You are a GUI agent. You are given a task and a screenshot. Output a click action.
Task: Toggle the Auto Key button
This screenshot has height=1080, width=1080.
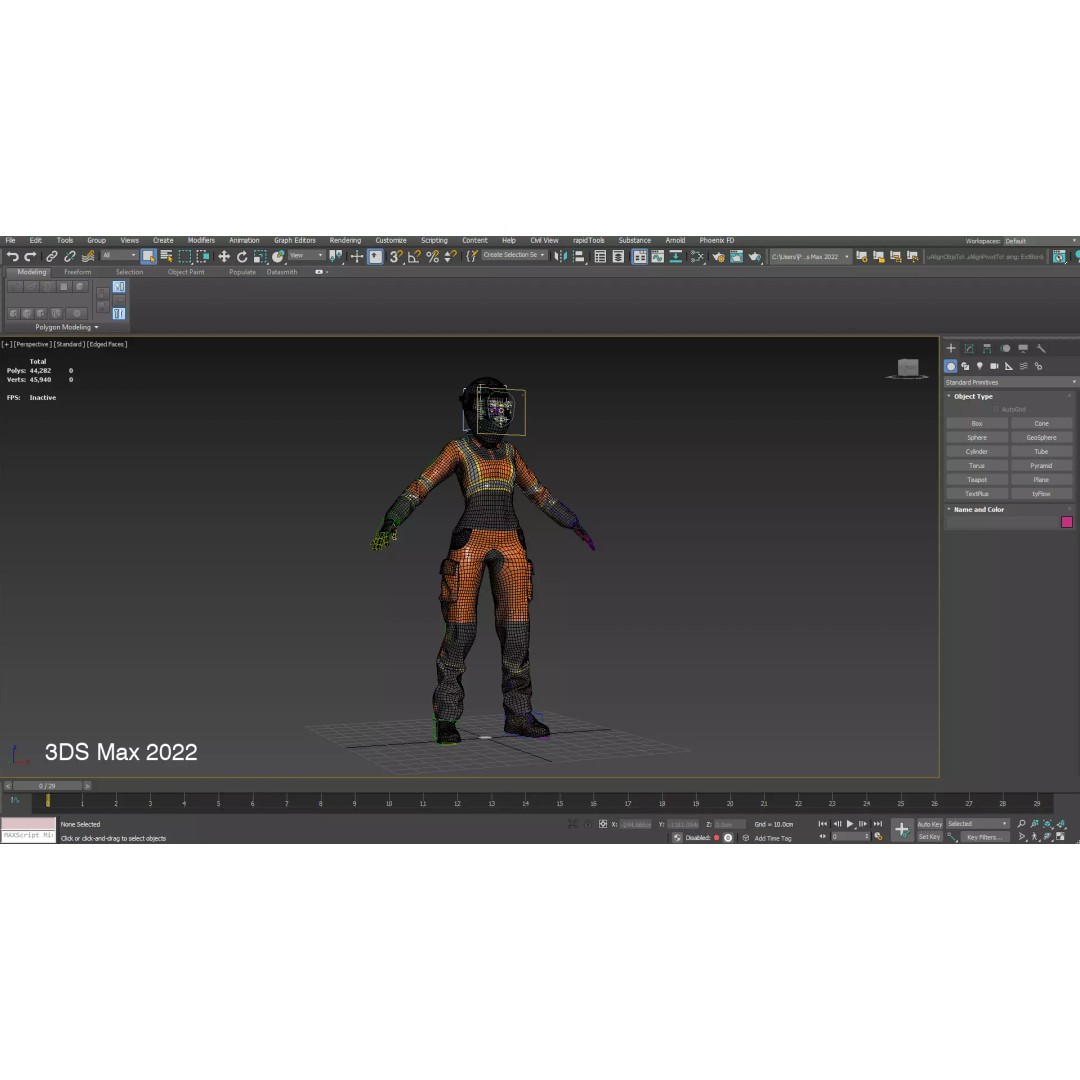pos(929,824)
